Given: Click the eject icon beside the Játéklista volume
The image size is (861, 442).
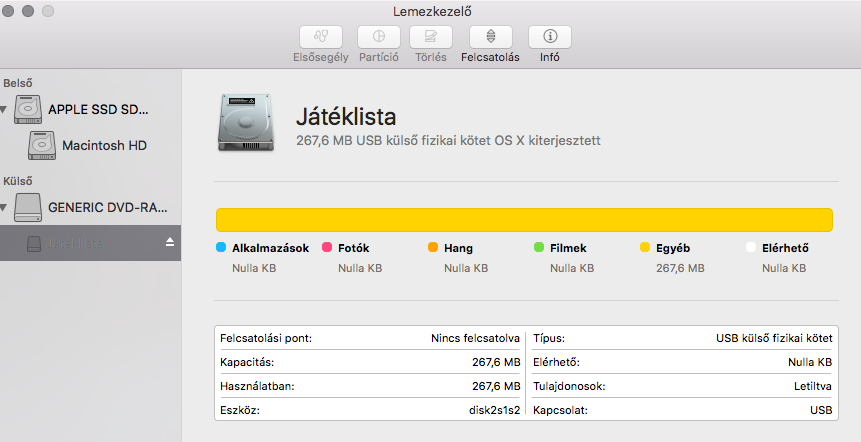Looking at the screenshot, I should (170, 243).
